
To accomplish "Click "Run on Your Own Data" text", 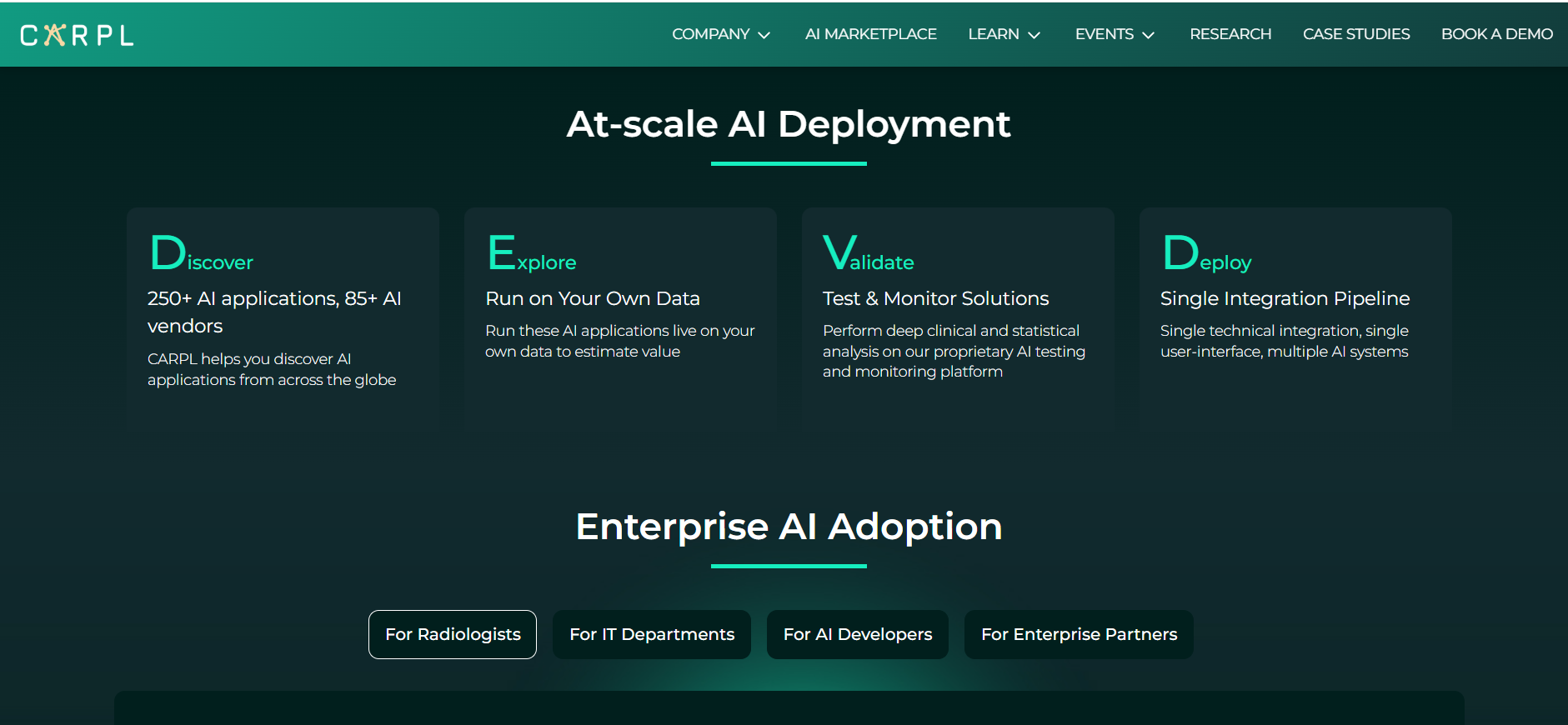I will click(593, 298).
